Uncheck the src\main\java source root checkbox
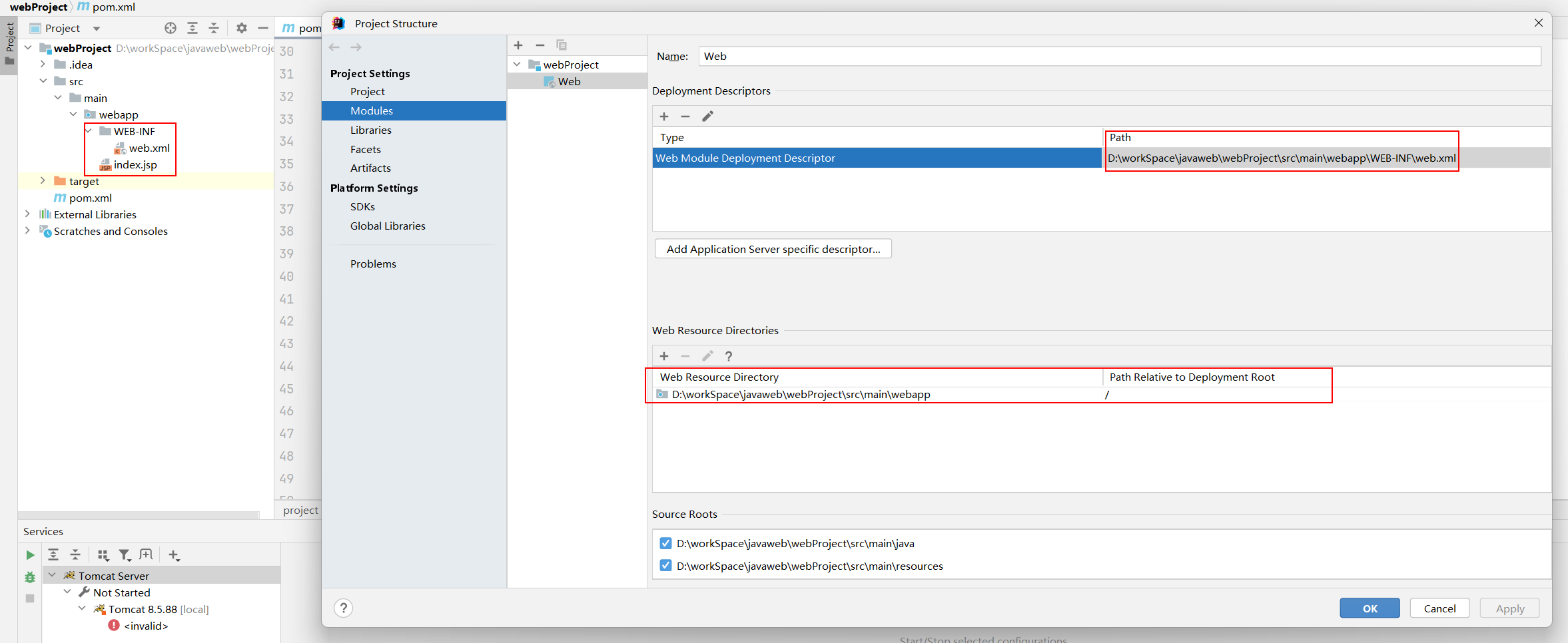1568x643 pixels. (x=665, y=543)
